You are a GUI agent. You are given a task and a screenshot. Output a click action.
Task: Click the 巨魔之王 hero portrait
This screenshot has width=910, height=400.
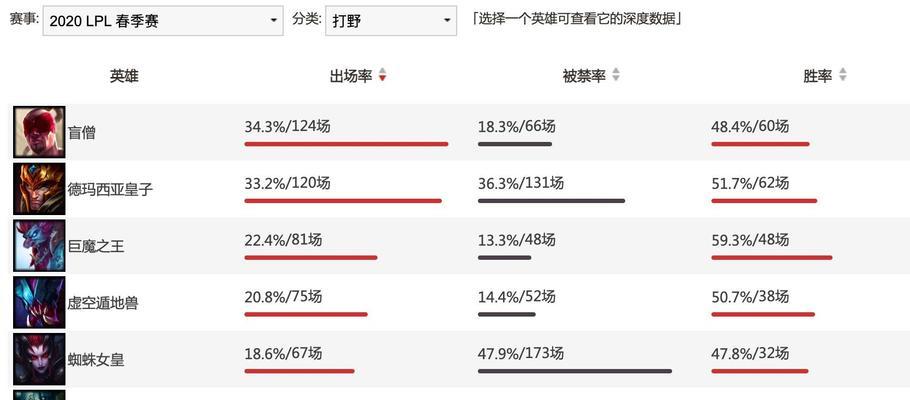click(x=39, y=246)
